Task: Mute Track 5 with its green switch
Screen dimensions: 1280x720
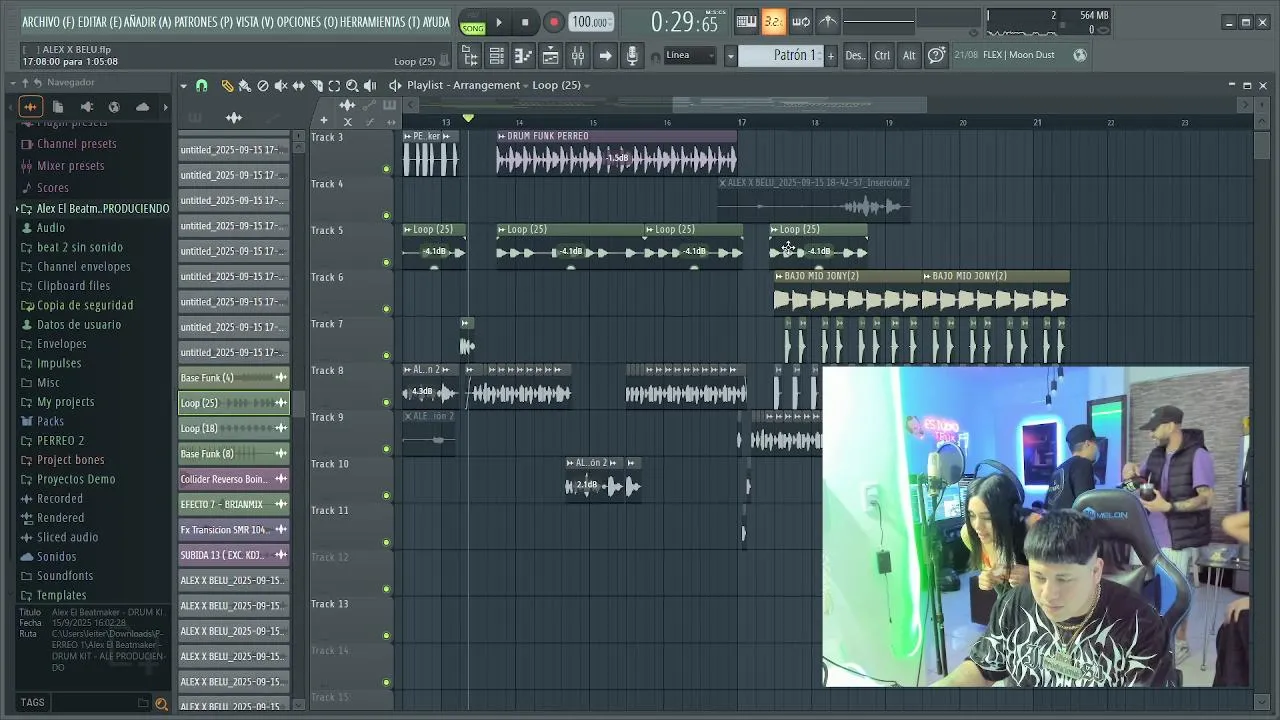Action: [386, 263]
